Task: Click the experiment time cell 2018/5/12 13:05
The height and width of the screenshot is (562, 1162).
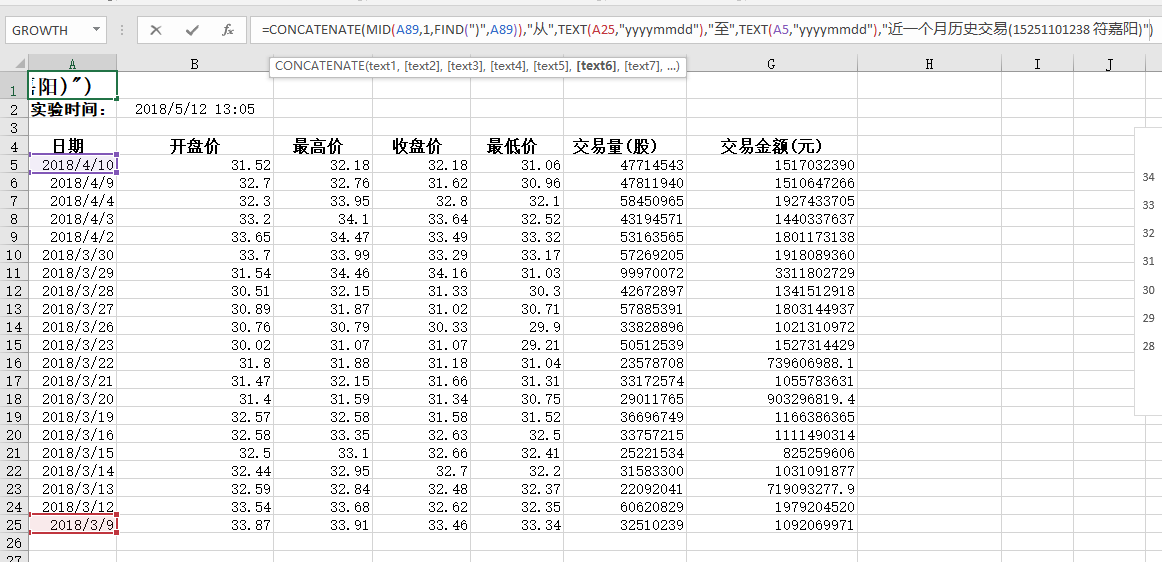Action: pyautogui.click(x=194, y=109)
